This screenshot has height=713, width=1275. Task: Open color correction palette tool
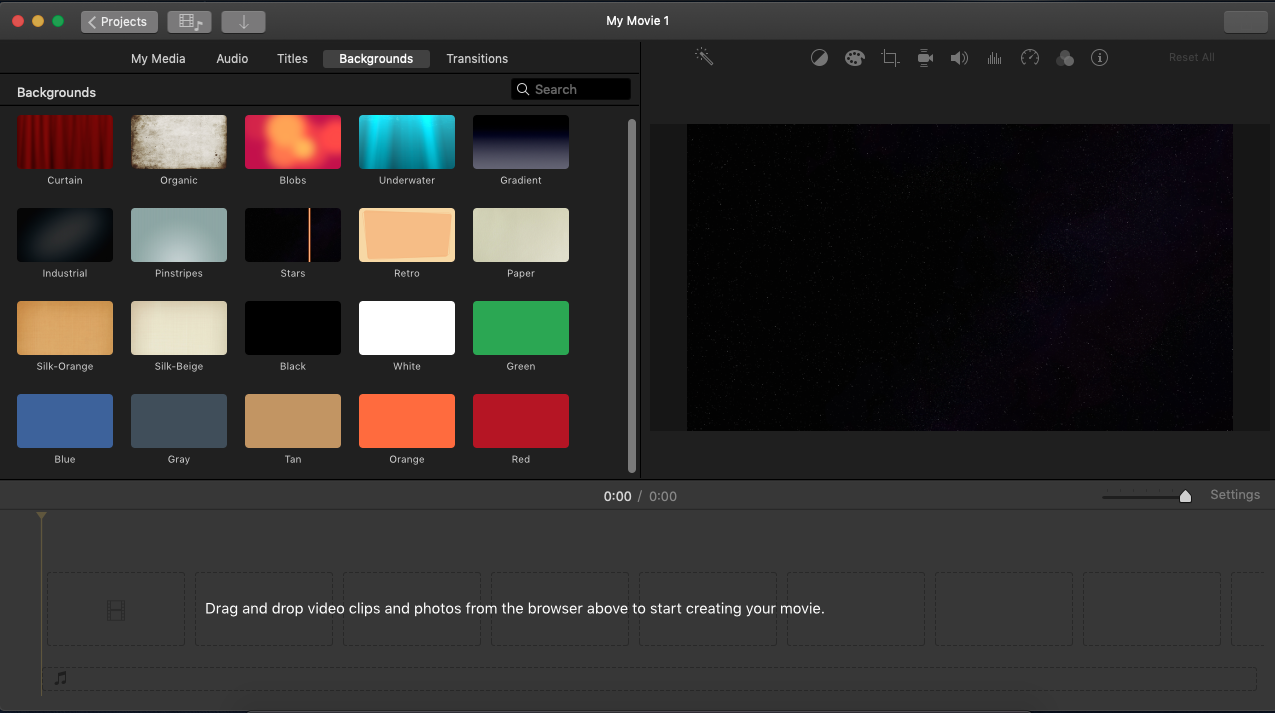pos(854,58)
